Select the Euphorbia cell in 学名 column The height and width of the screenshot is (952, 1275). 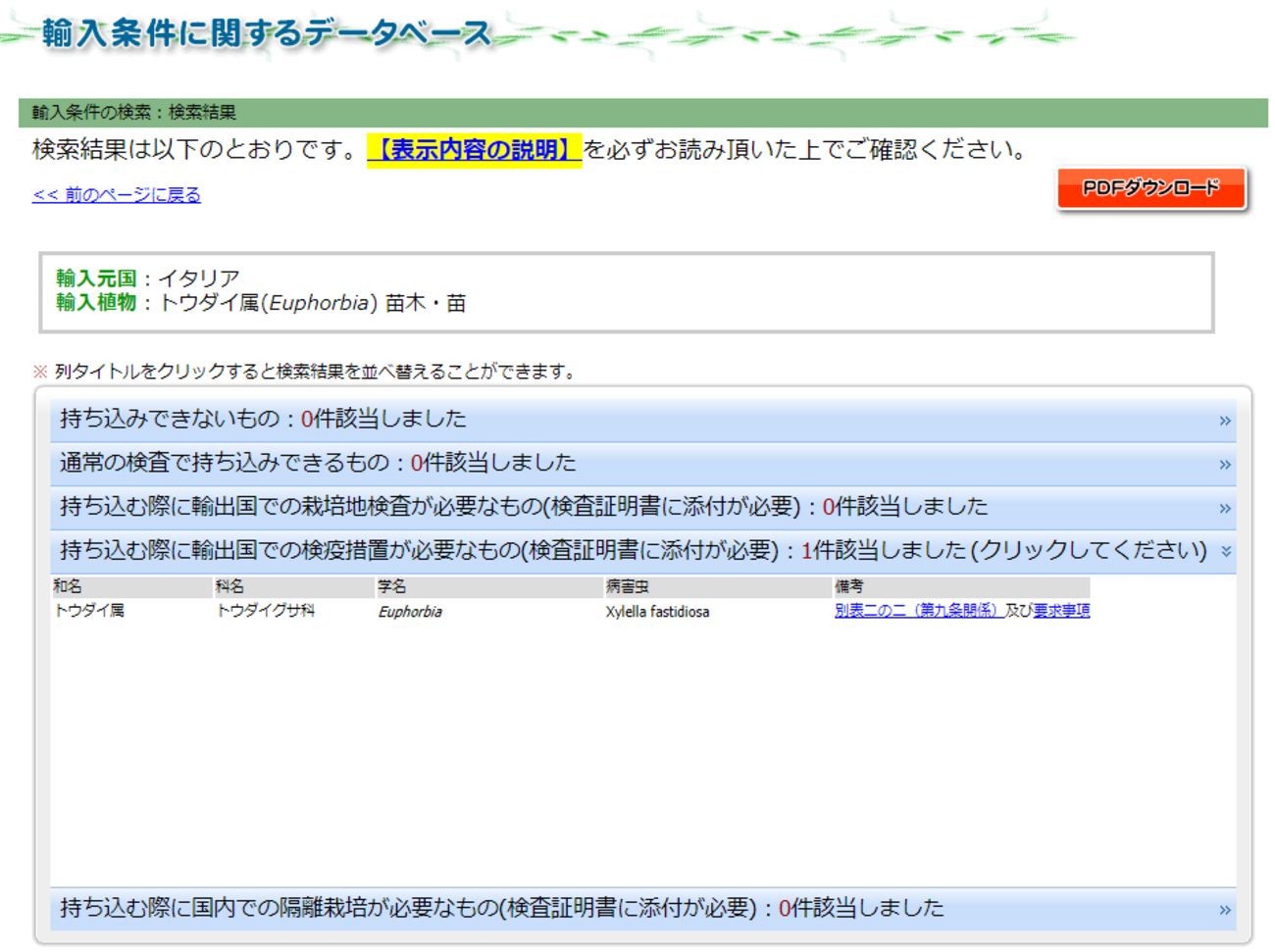410,612
